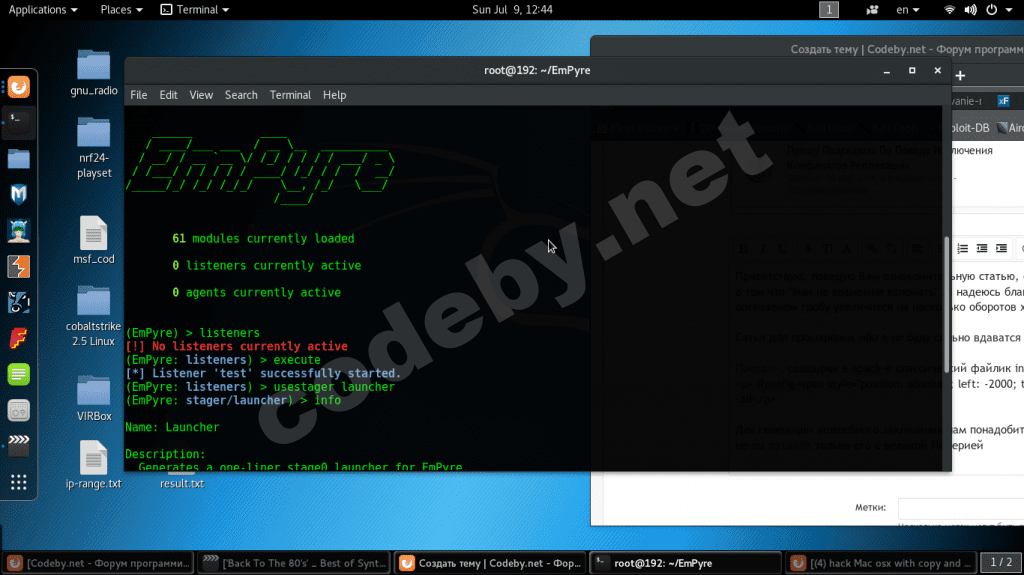Open the nrf24-playset desktop folder
Screen dimensions: 1024x575
click(93, 148)
